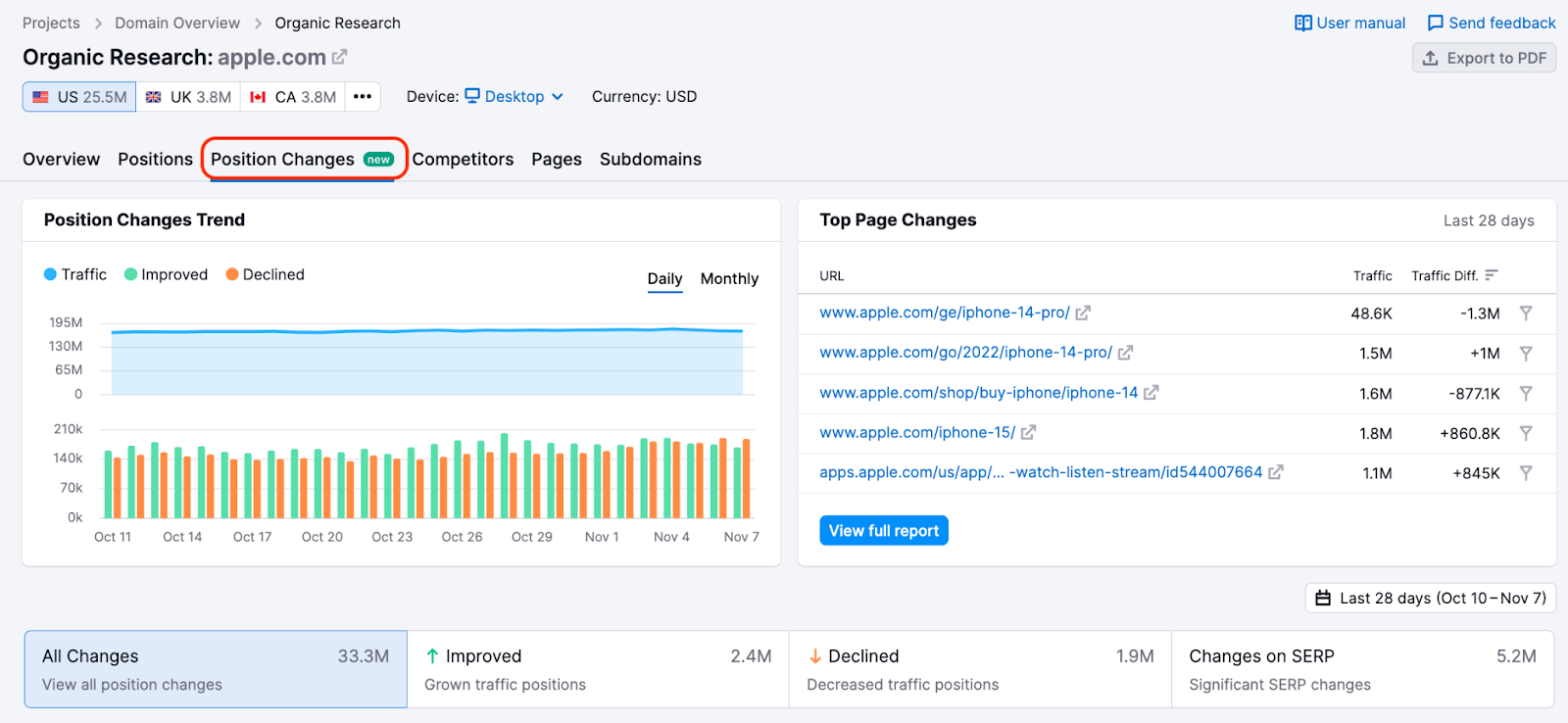
Task: Click Export to PDF button
Action: pos(1484,58)
